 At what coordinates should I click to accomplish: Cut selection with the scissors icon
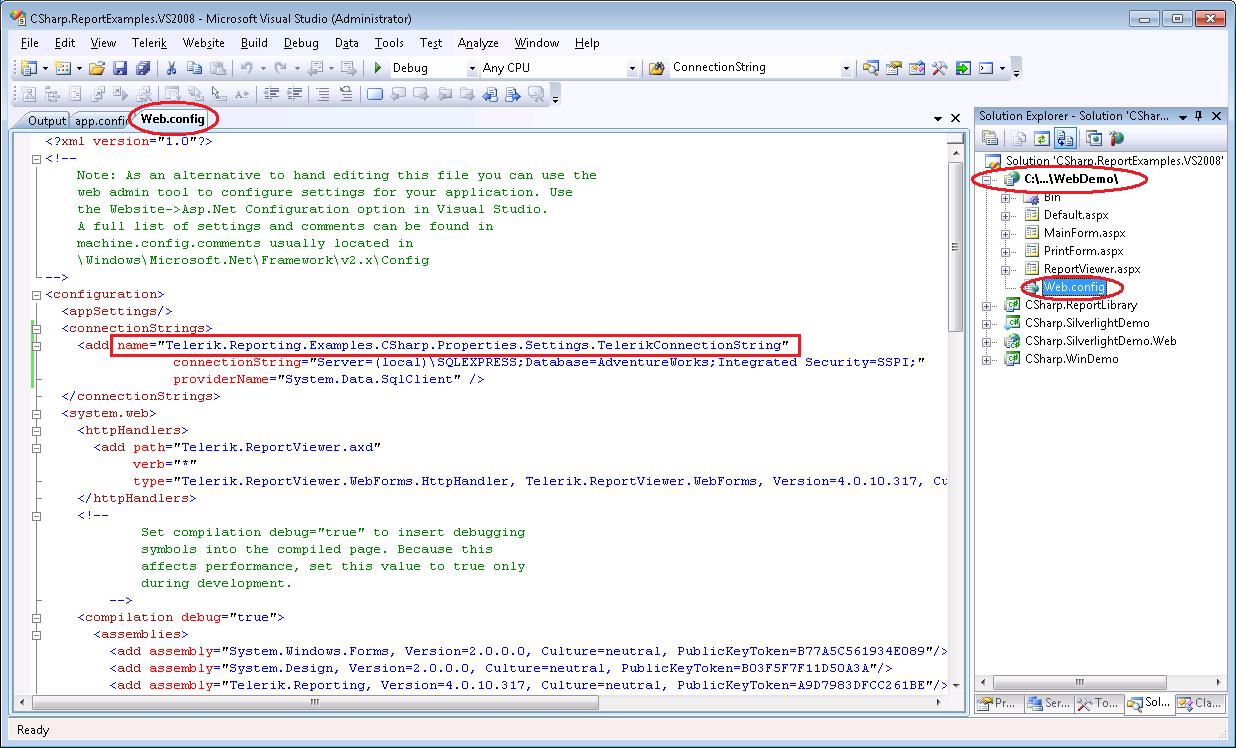(171, 68)
